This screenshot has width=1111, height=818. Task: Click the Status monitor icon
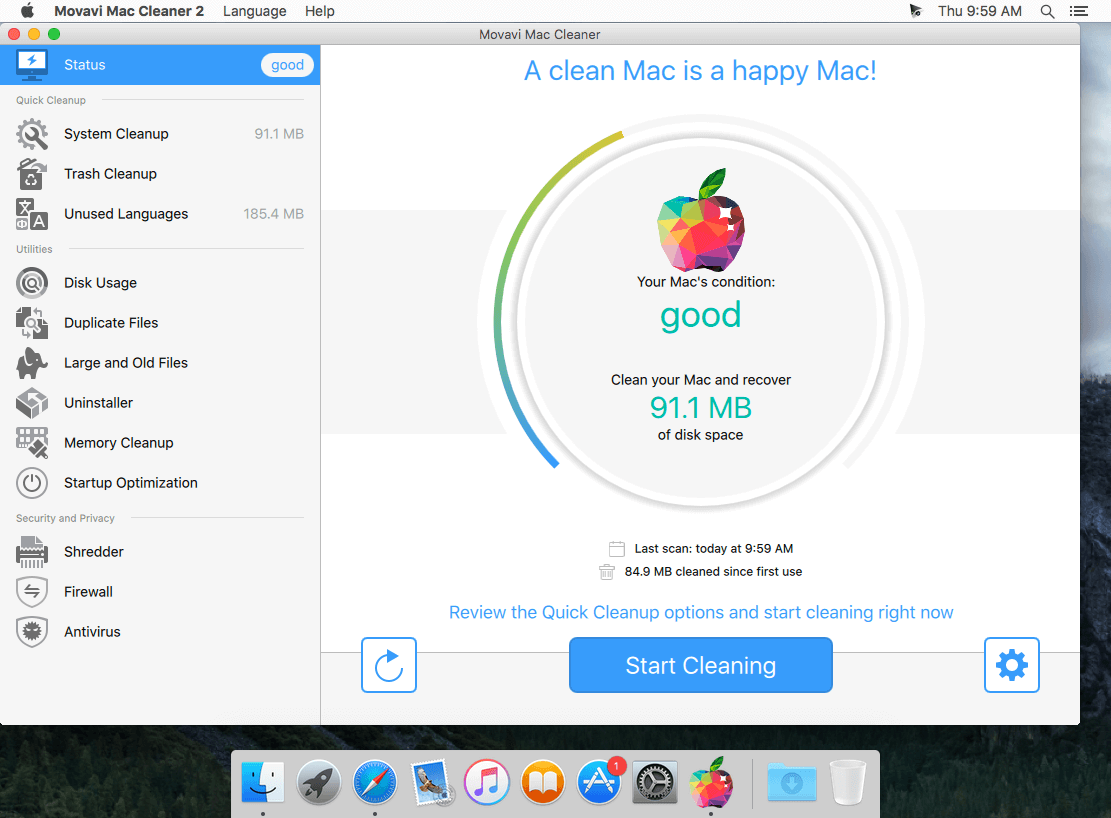(32, 65)
